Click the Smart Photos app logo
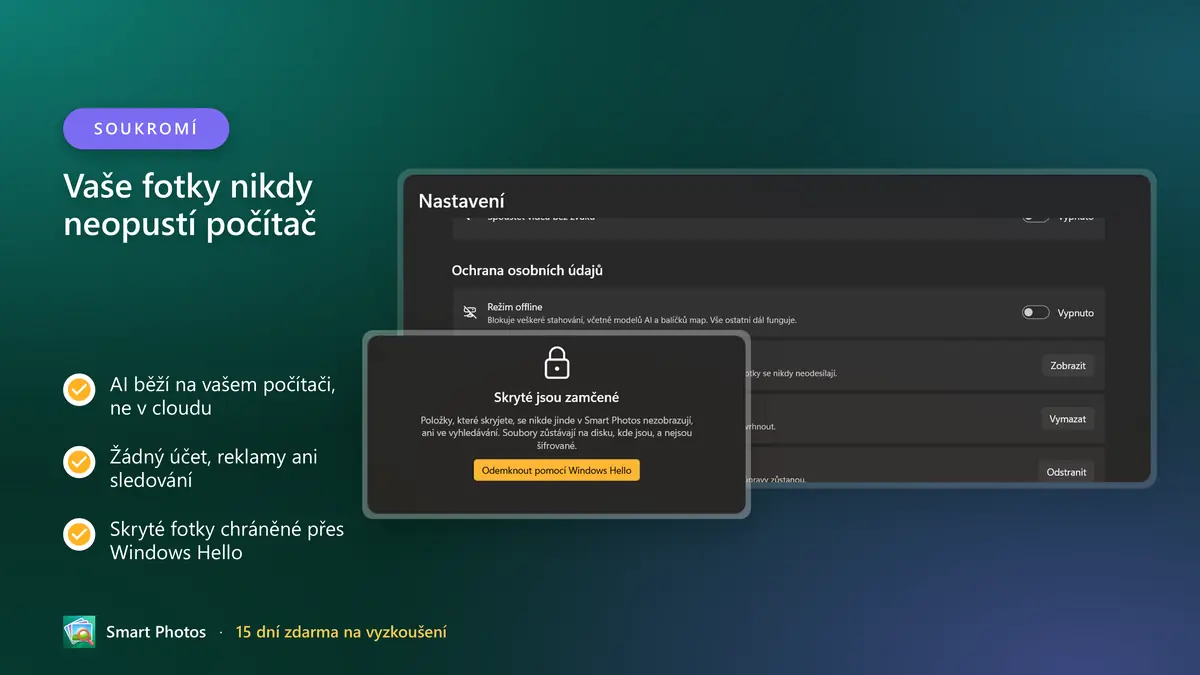 point(79,632)
